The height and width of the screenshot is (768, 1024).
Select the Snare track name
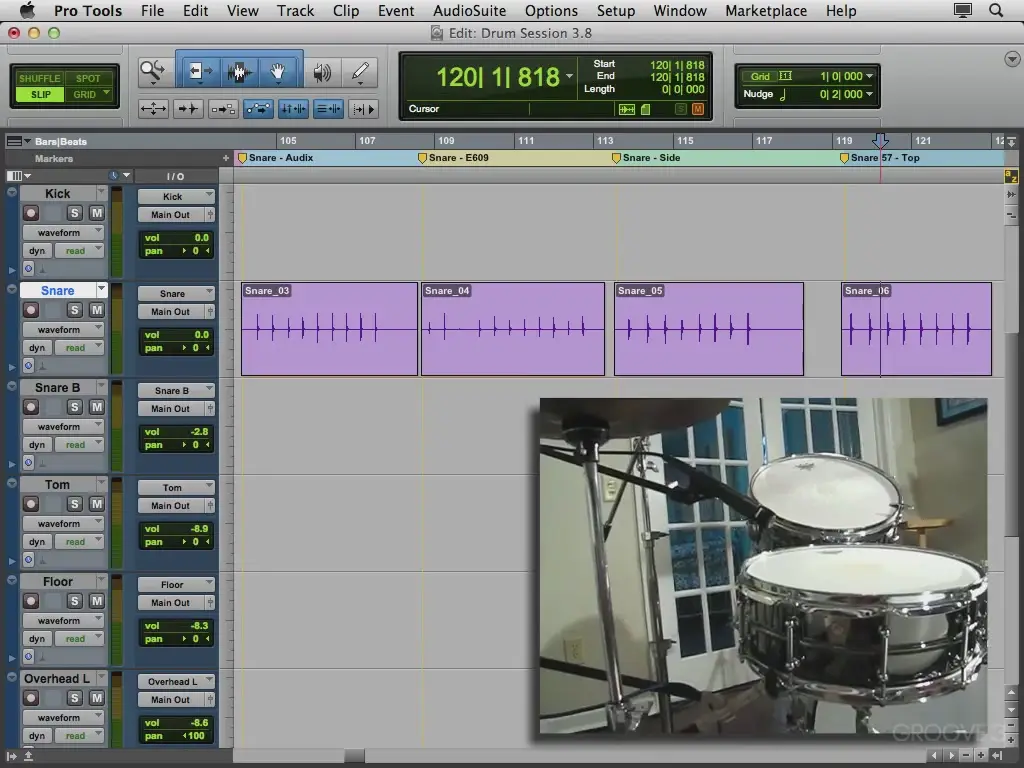tap(57, 291)
